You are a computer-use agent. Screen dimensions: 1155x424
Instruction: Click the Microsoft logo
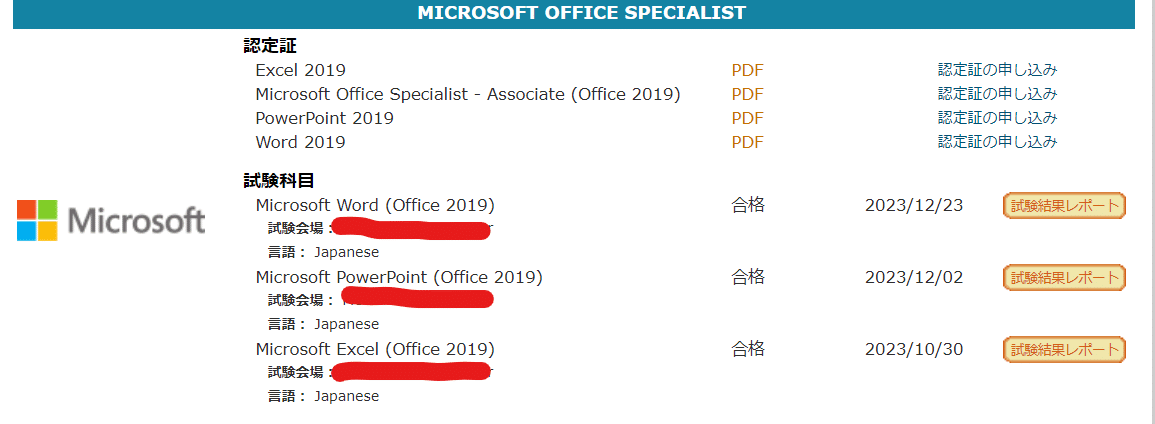[x=110, y=220]
